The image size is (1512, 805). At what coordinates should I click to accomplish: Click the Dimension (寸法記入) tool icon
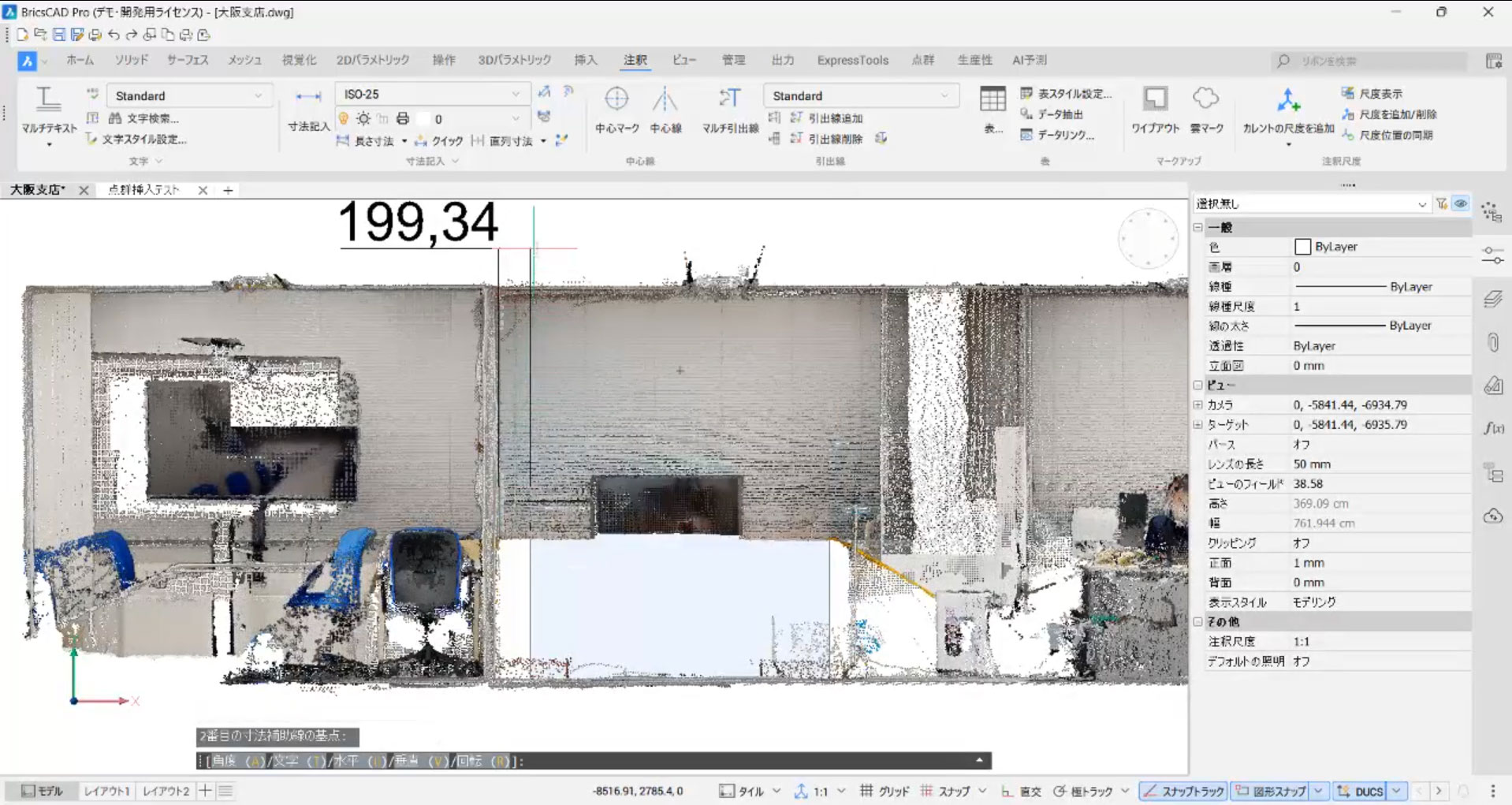pos(308,98)
